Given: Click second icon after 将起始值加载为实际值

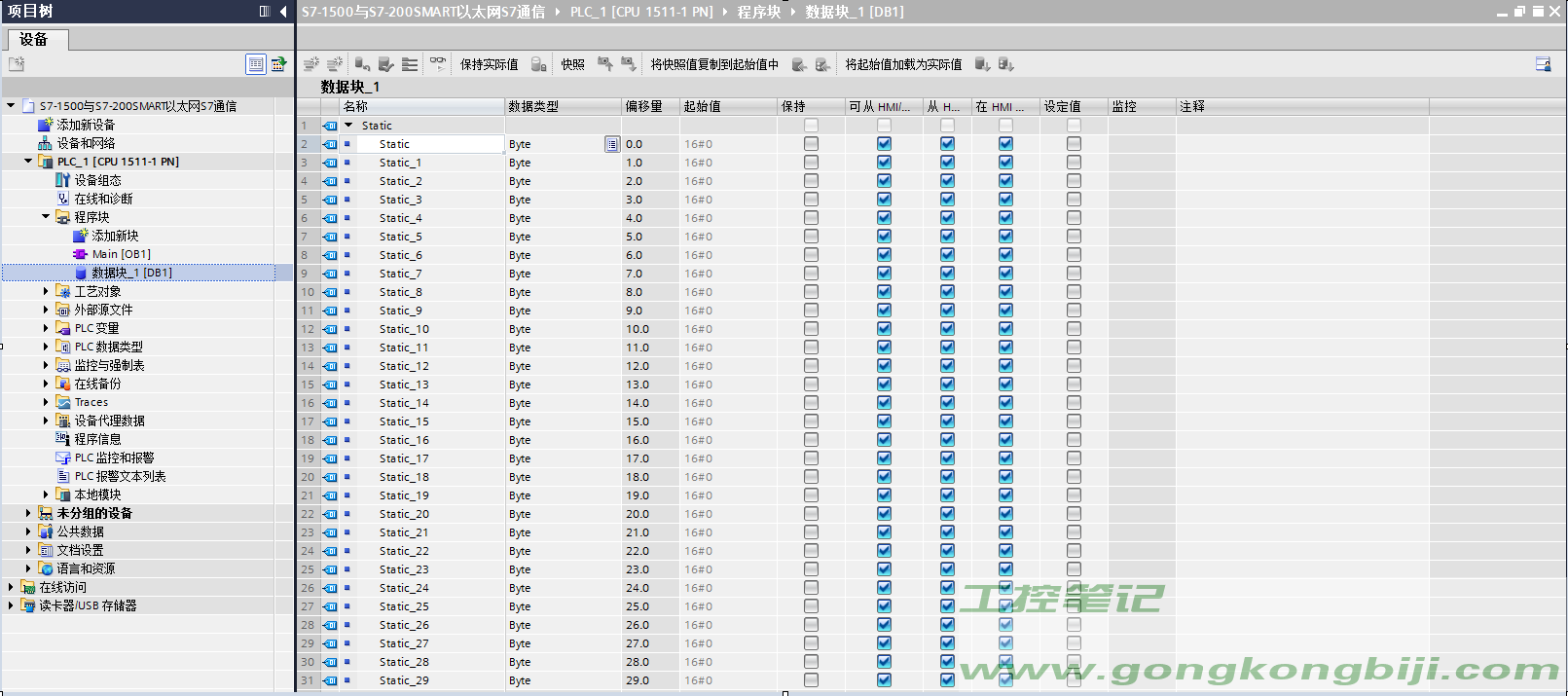Looking at the screenshot, I should (1005, 64).
